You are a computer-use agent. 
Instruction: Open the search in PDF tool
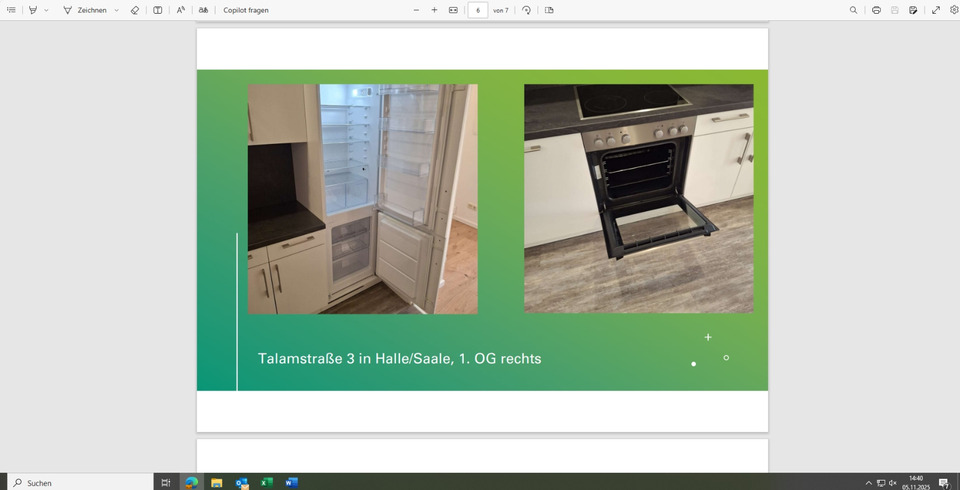pos(853,10)
